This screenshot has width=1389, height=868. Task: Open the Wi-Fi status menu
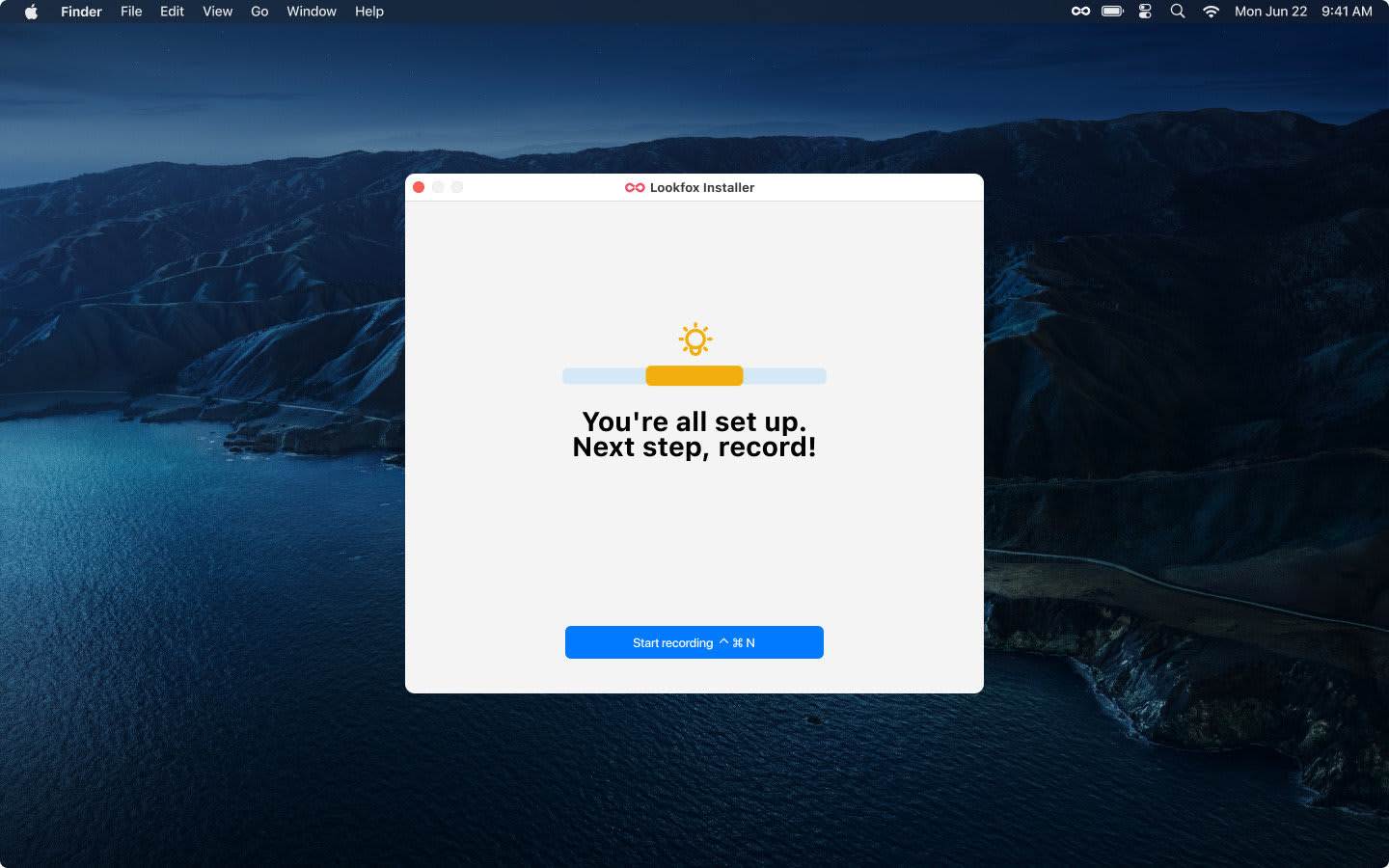[x=1211, y=12]
